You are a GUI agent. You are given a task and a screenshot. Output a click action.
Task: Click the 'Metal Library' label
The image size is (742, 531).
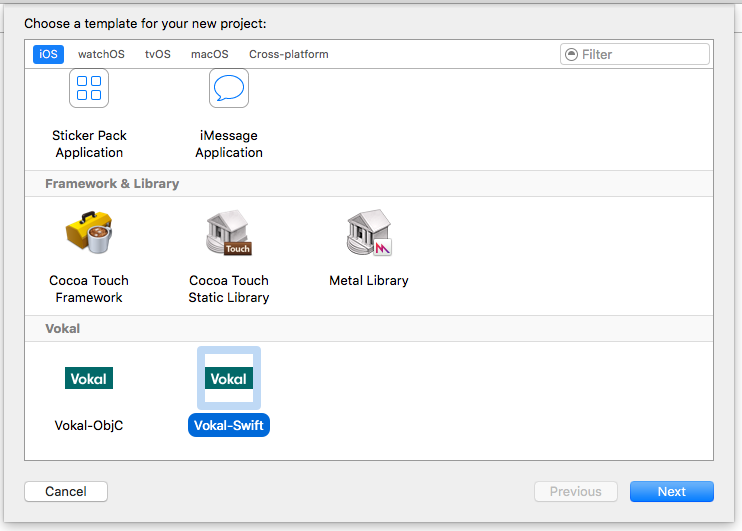pos(369,280)
